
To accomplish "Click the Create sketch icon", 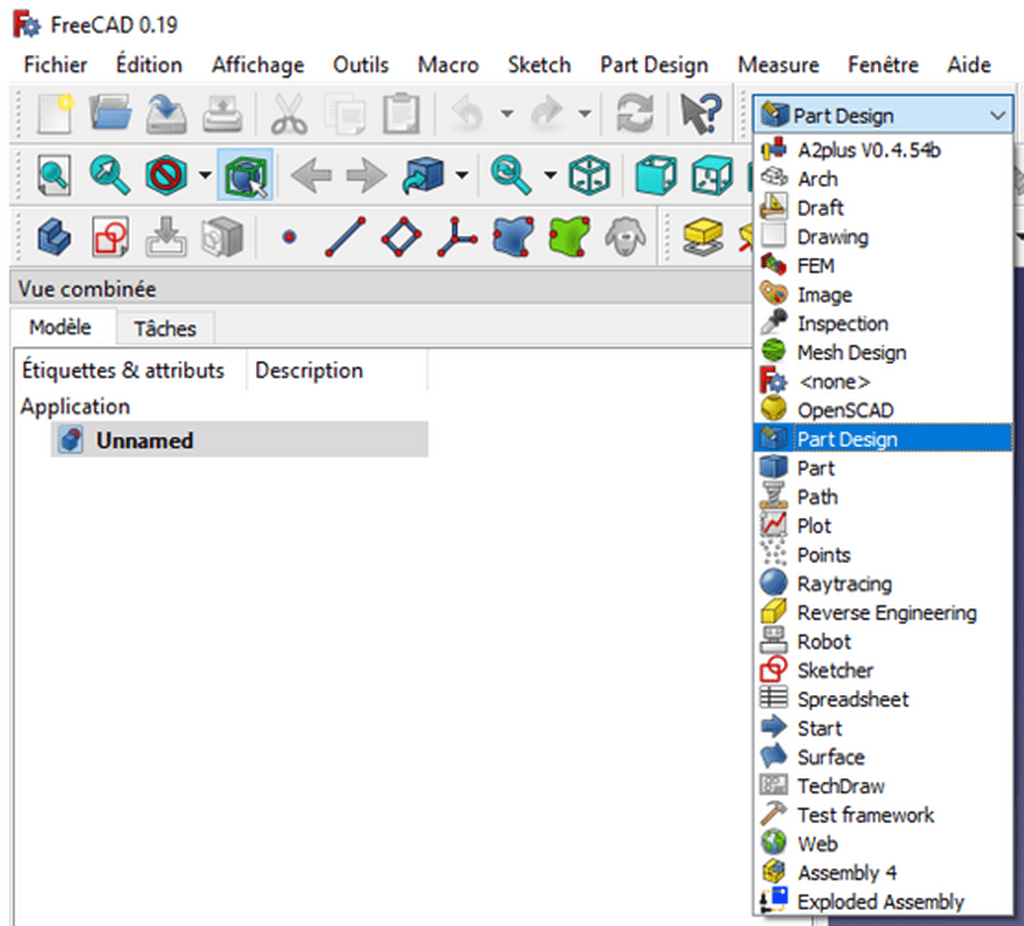I will click(110, 236).
